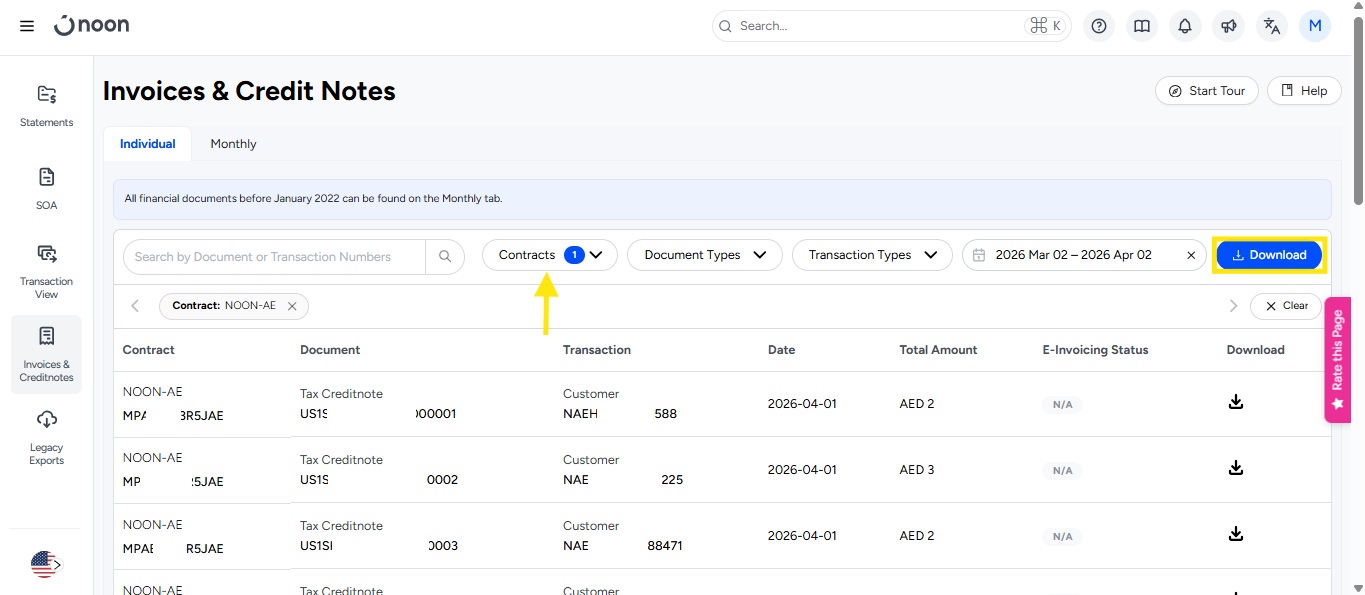Open the notifications bell
The width and height of the screenshot is (1365, 595).
click(x=1185, y=26)
